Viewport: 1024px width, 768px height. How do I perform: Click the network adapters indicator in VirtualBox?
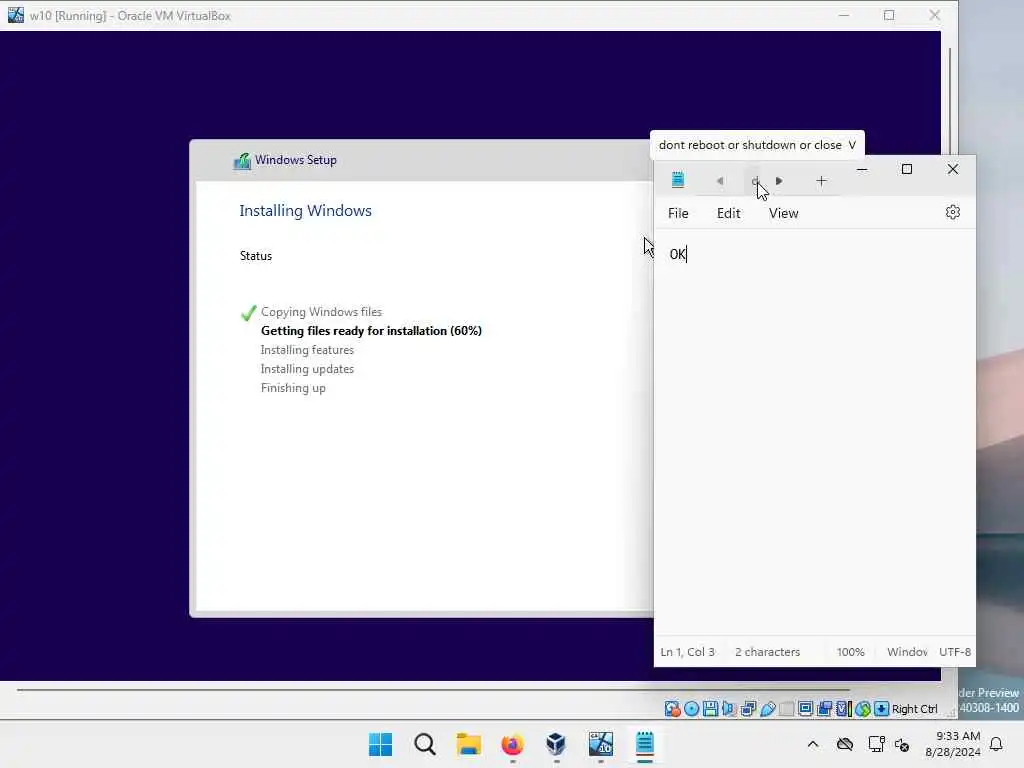point(748,709)
